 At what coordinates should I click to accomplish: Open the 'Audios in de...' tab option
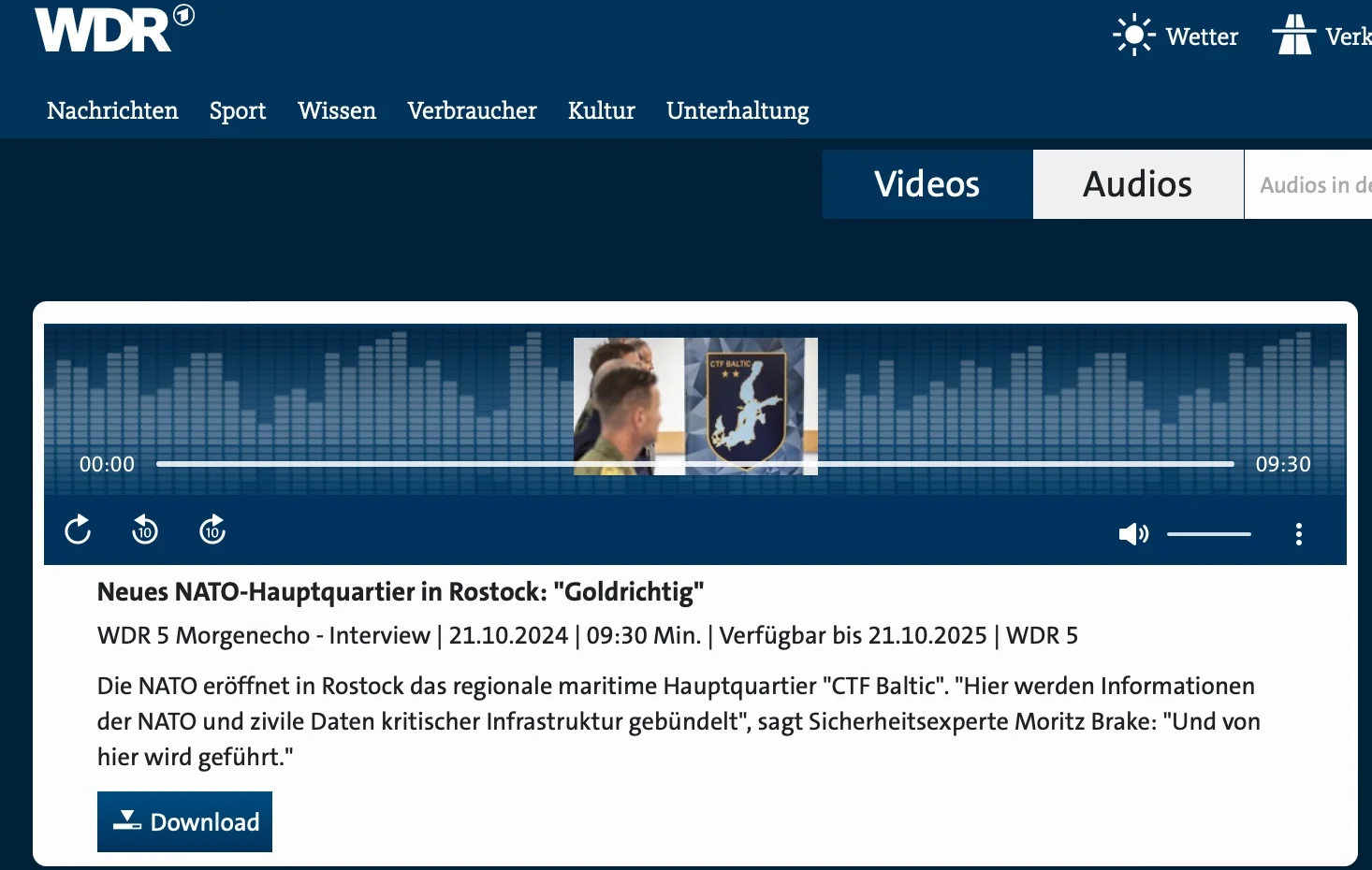(1310, 184)
